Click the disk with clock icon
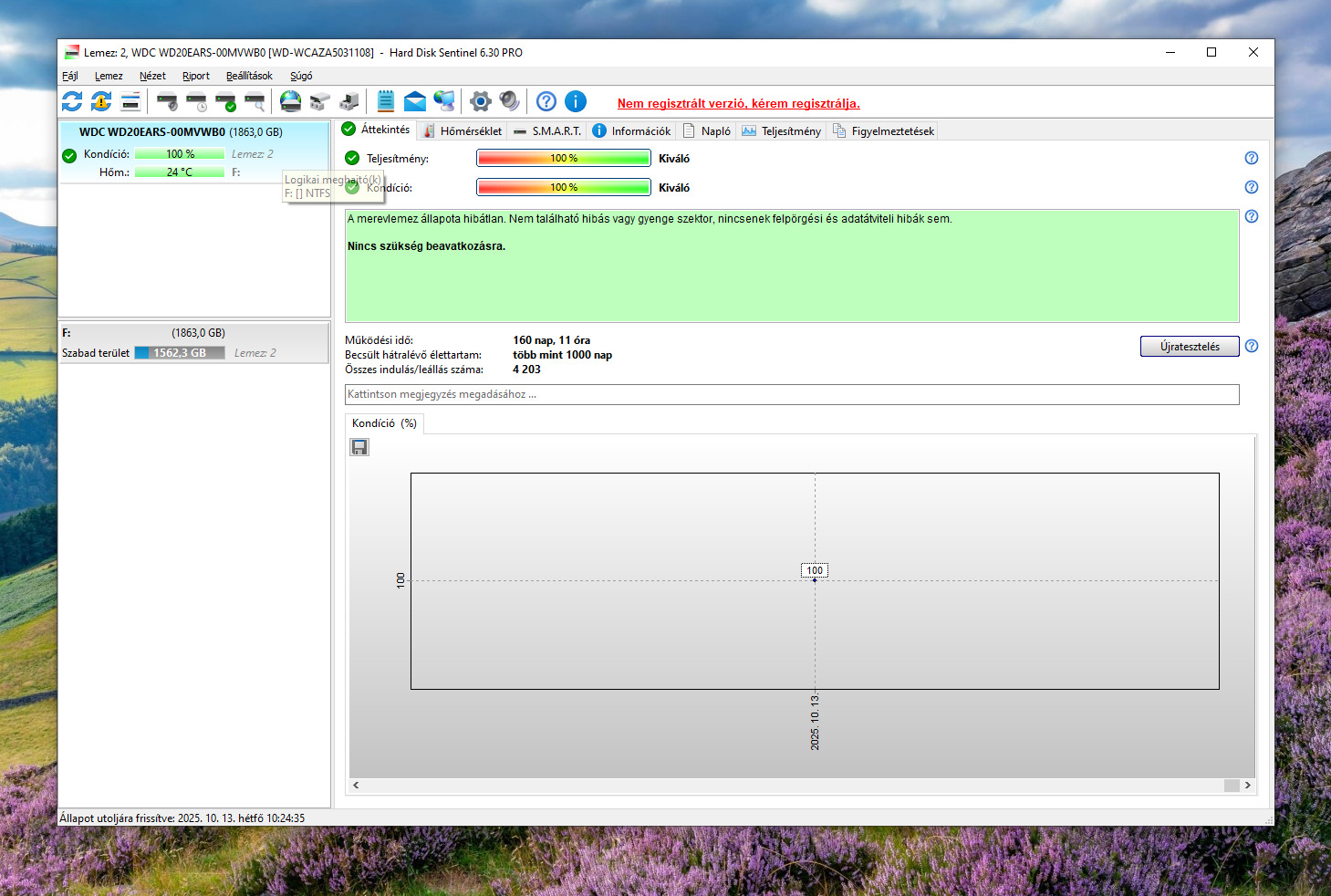 (x=196, y=101)
